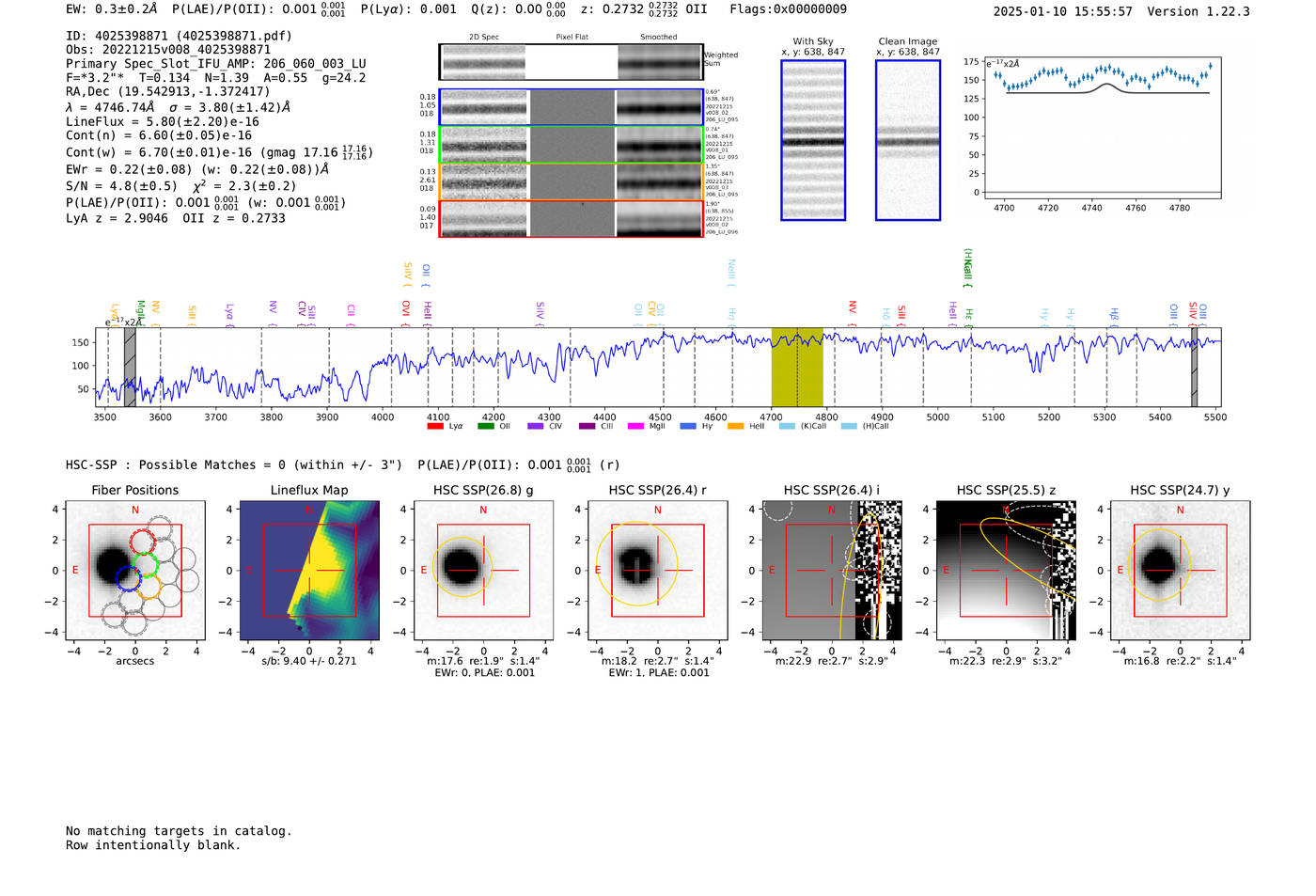
Task: Open the HSC SSP(25.5) z image
Action: (1006, 571)
